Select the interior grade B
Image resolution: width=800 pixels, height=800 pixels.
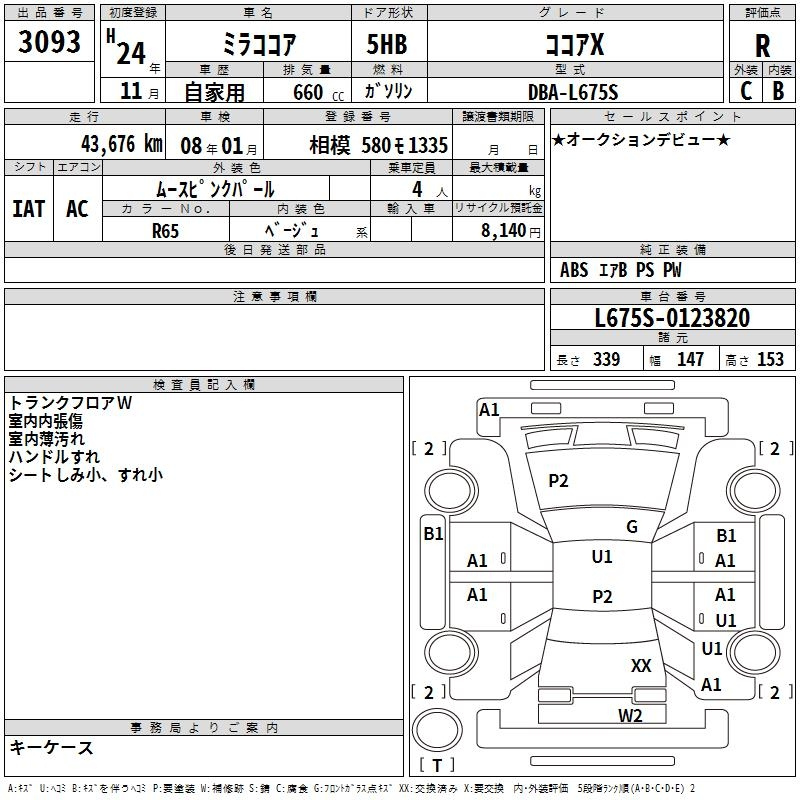click(778, 91)
